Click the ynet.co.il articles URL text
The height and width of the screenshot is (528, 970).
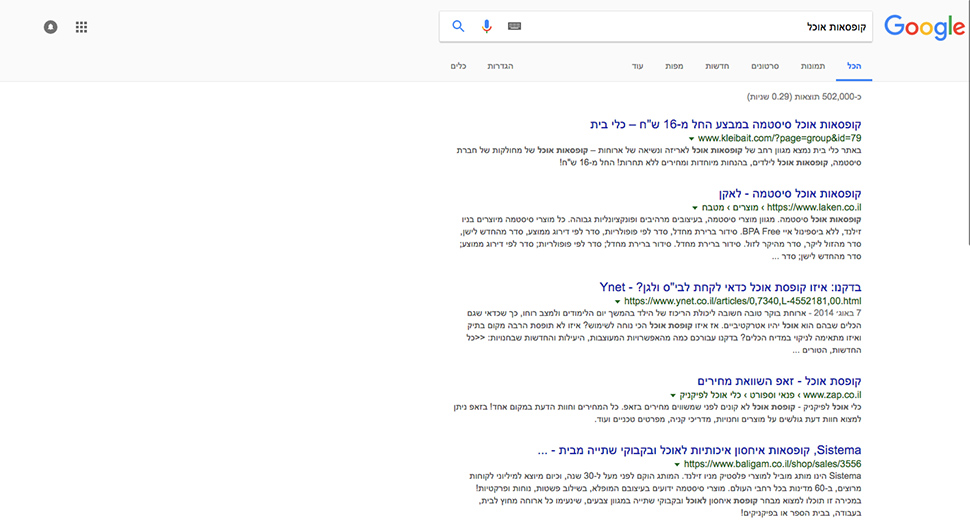pos(742,301)
